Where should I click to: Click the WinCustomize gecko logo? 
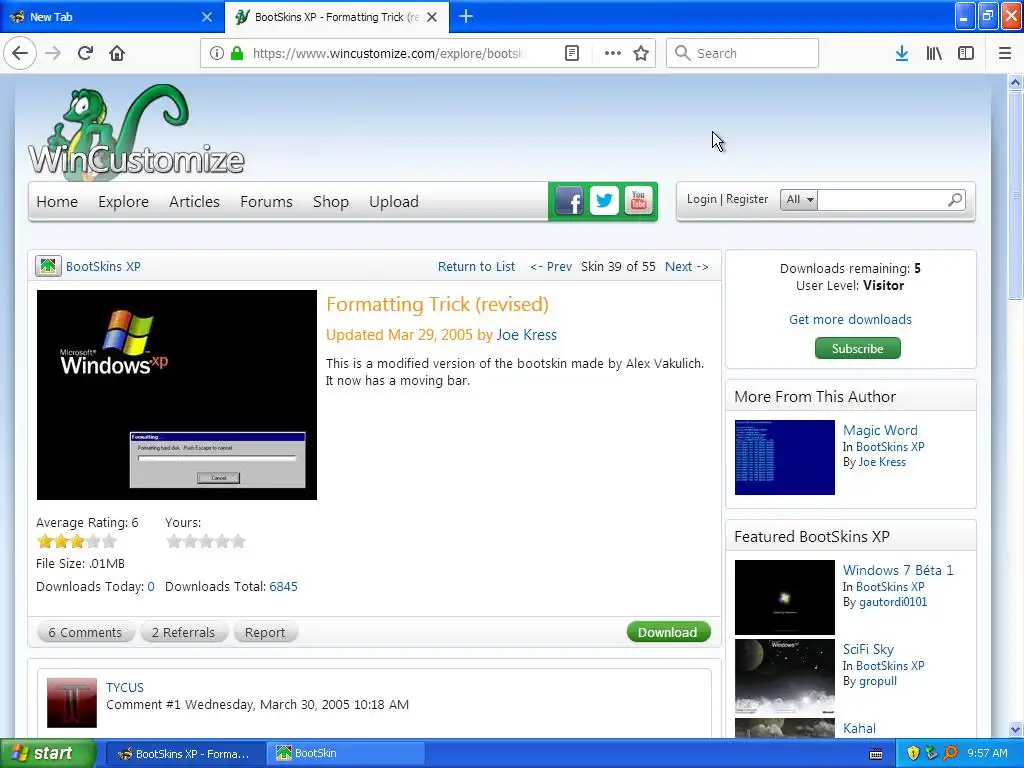click(136, 131)
